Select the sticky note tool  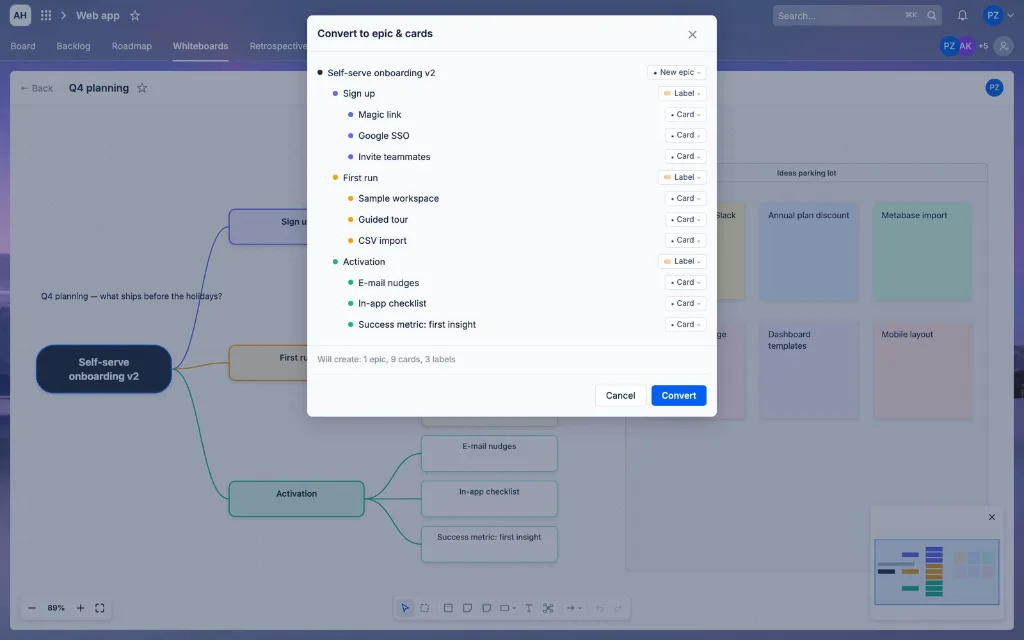click(x=467, y=608)
